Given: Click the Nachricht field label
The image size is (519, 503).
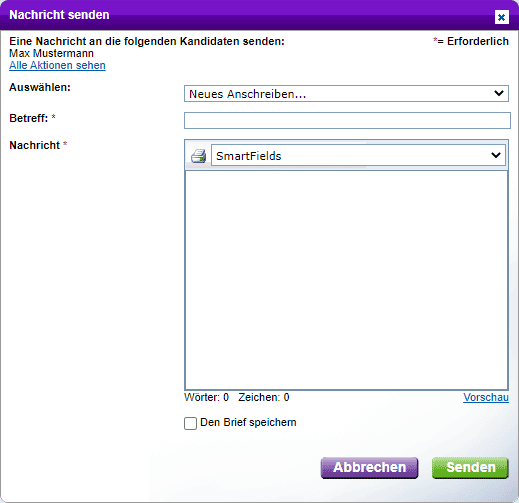Looking at the screenshot, I should tap(35, 145).
